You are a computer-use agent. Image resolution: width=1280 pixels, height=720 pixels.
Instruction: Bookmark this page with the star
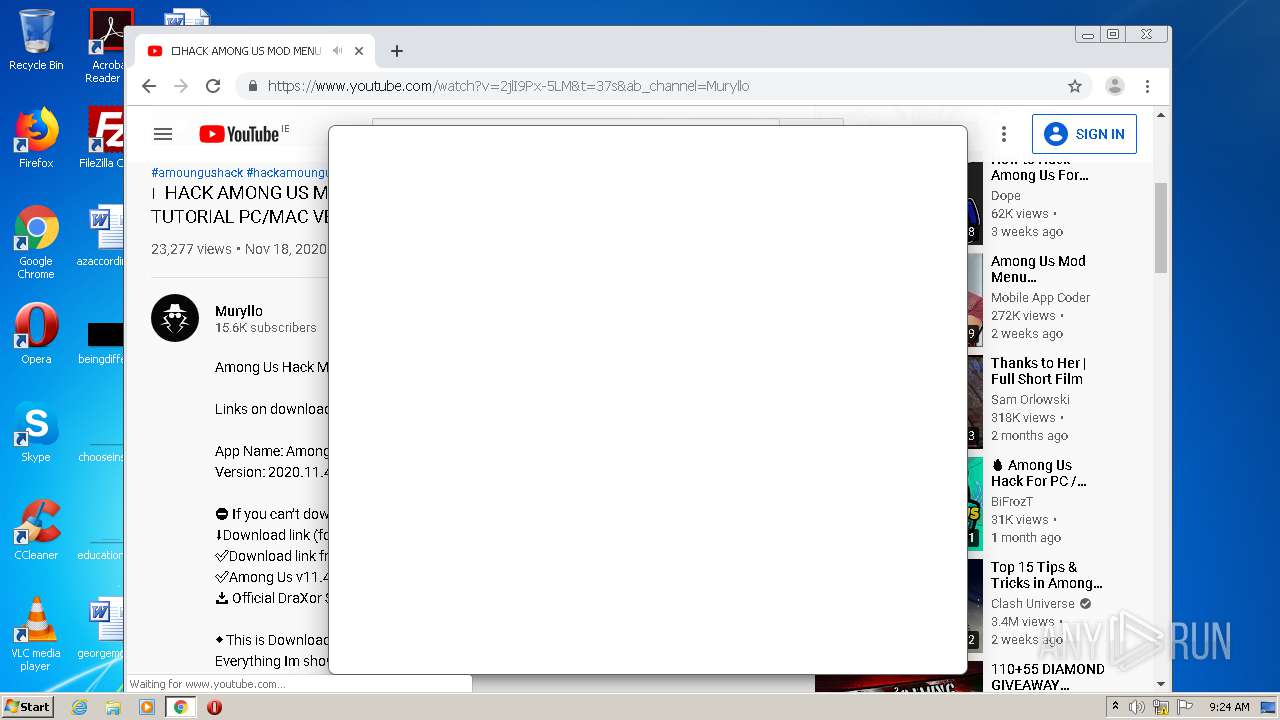coord(1075,86)
